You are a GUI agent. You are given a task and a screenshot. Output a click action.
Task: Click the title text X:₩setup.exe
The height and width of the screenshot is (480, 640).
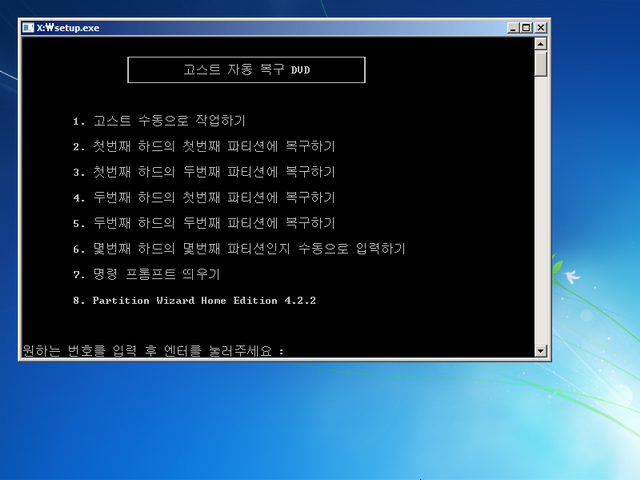click(68, 28)
